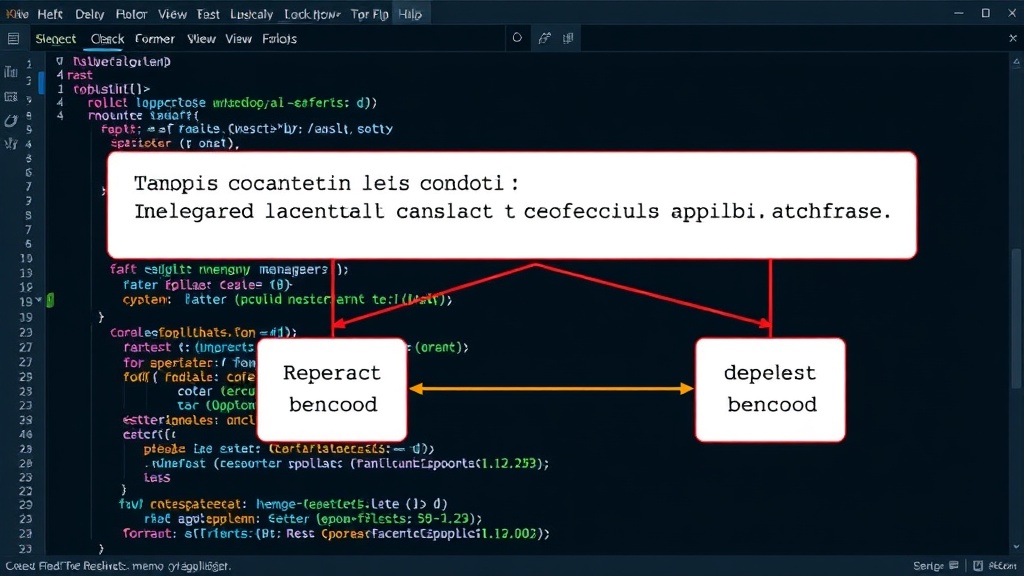The width and height of the screenshot is (1024, 576).
Task: Click the value '1.12.253' in the code
Action: click(x=510, y=463)
